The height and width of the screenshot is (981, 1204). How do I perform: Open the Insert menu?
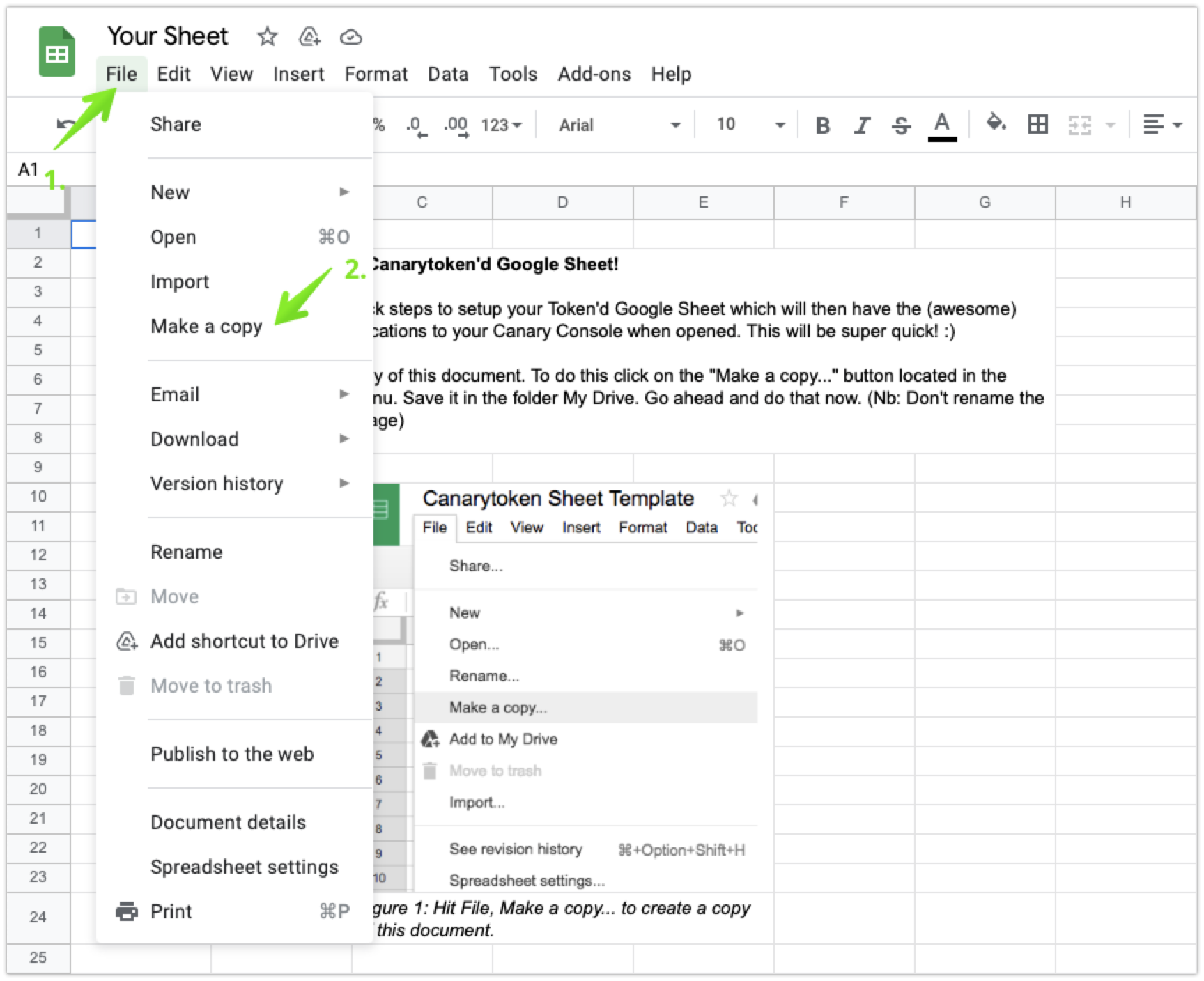click(298, 74)
